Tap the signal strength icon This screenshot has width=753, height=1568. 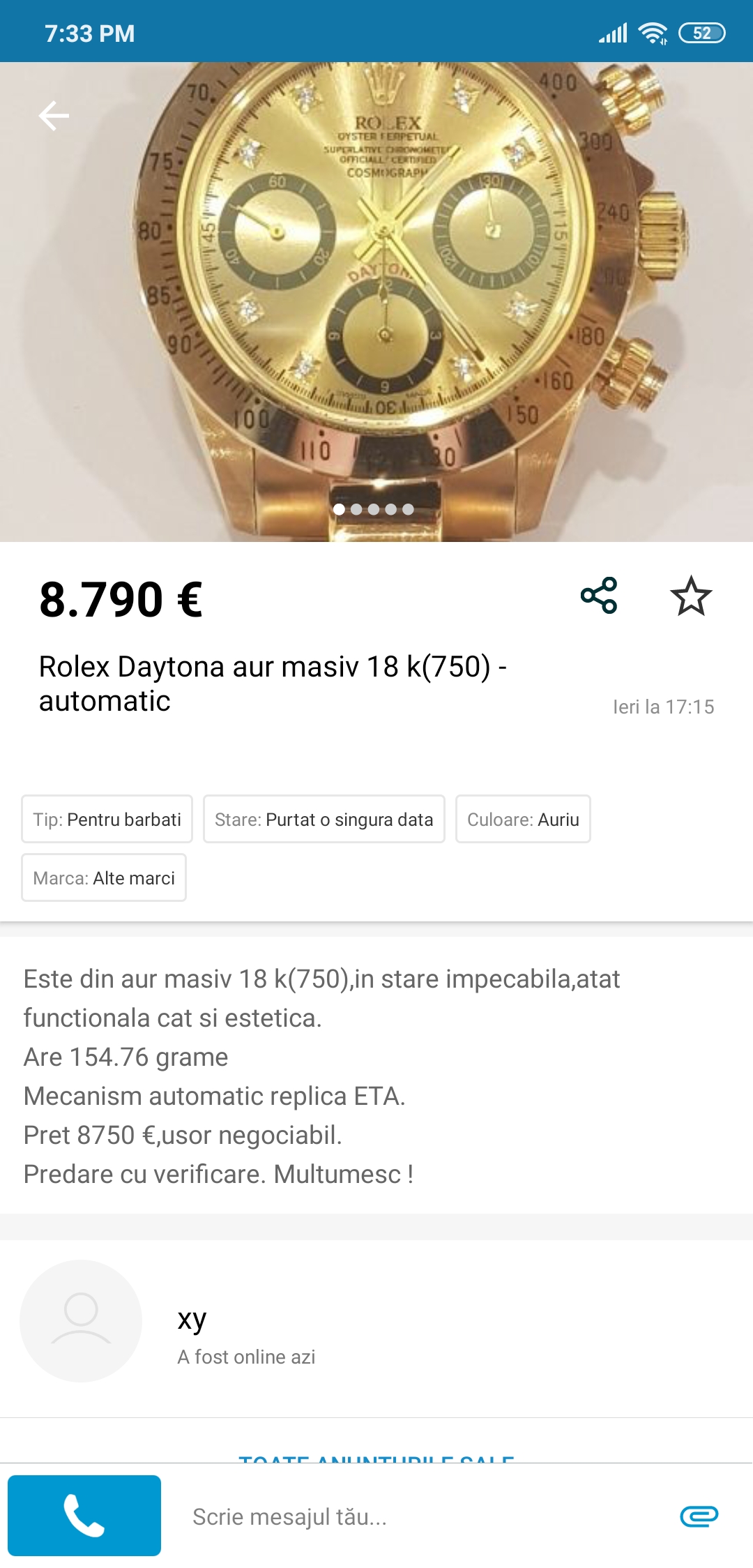pyautogui.click(x=613, y=33)
